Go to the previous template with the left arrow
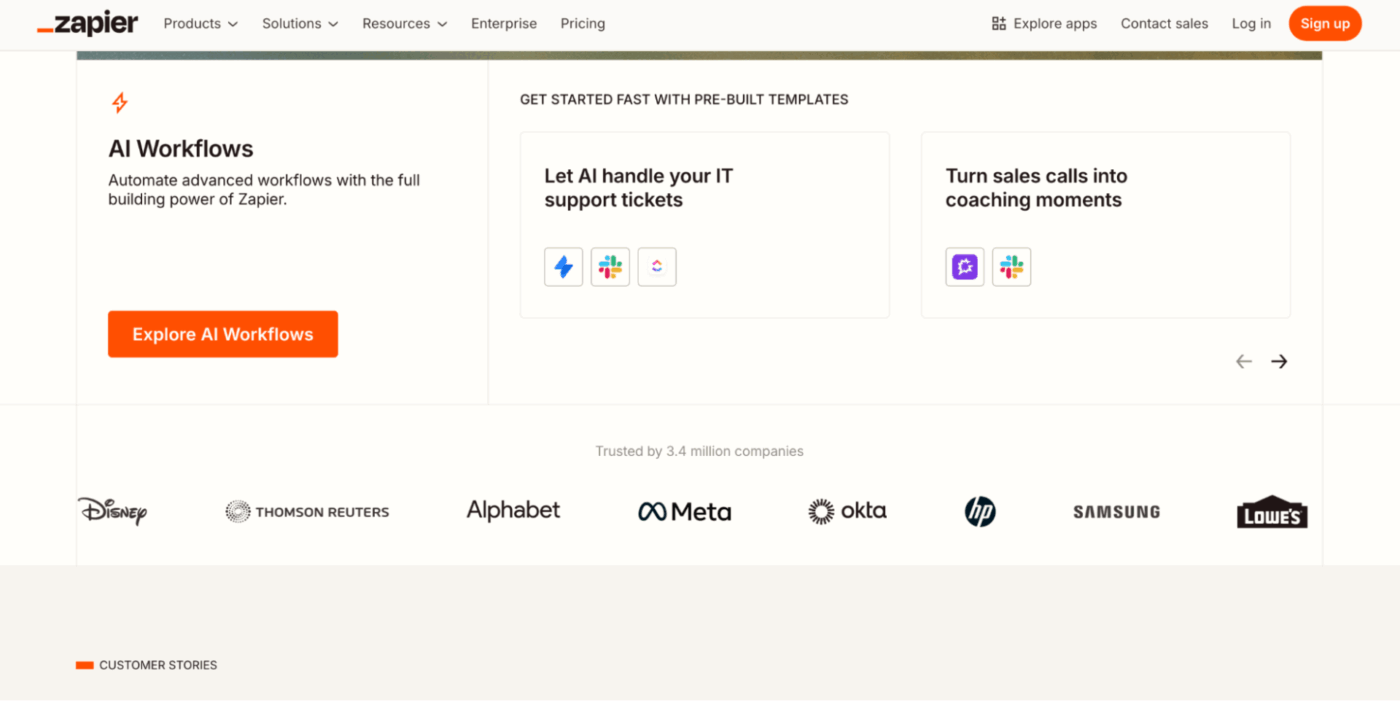Image resolution: width=1400 pixels, height=701 pixels. (x=1244, y=362)
